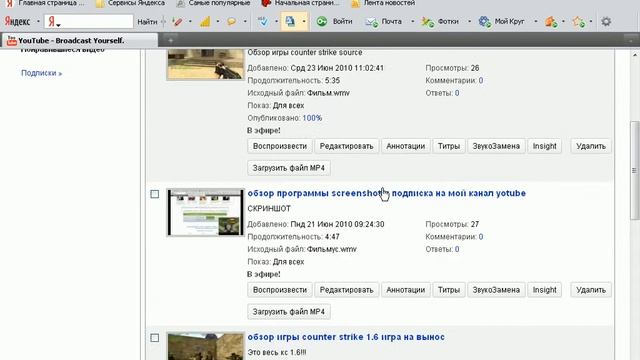This screenshot has height=360, width=640.
Task: Click the Фотки photos icon
Action: point(428,22)
